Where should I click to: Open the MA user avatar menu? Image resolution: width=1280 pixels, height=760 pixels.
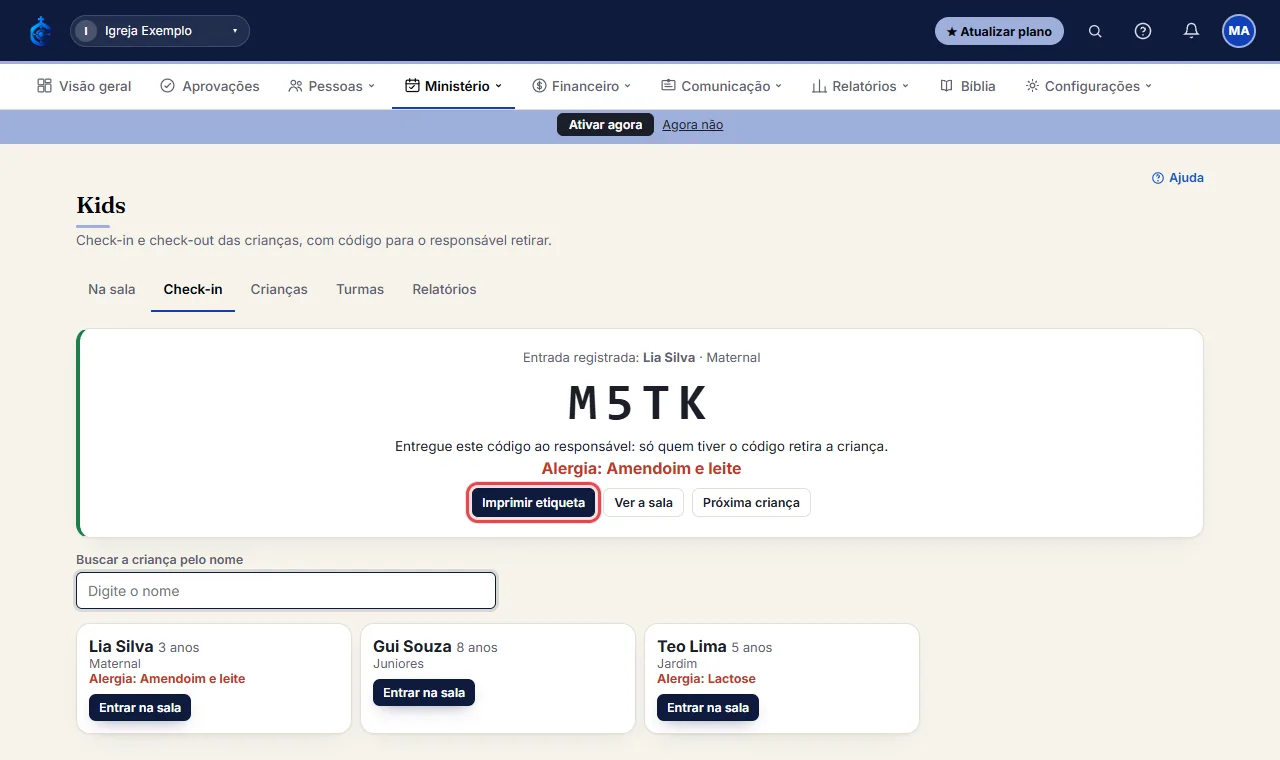(x=1239, y=31)
